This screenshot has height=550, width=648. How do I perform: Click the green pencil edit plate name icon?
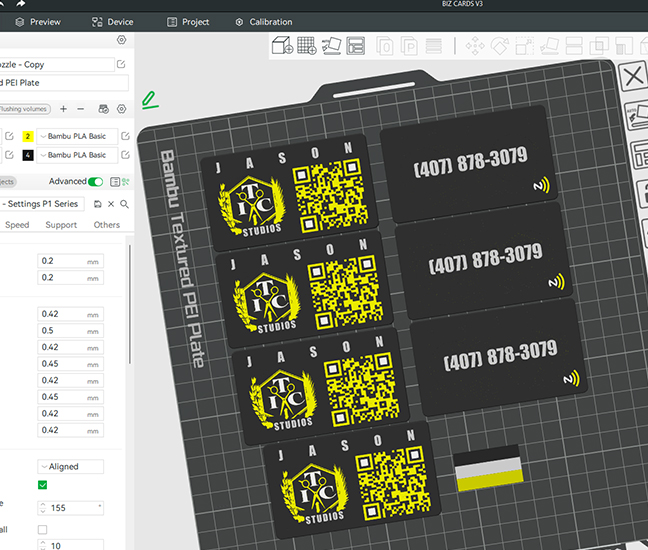coord(150,100)
